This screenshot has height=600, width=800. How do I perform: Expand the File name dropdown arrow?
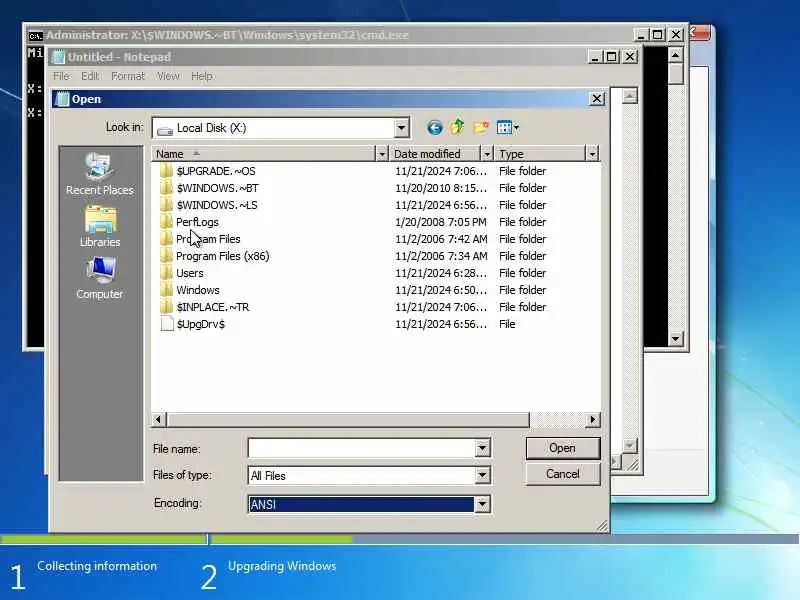click(x=482, y=448)
